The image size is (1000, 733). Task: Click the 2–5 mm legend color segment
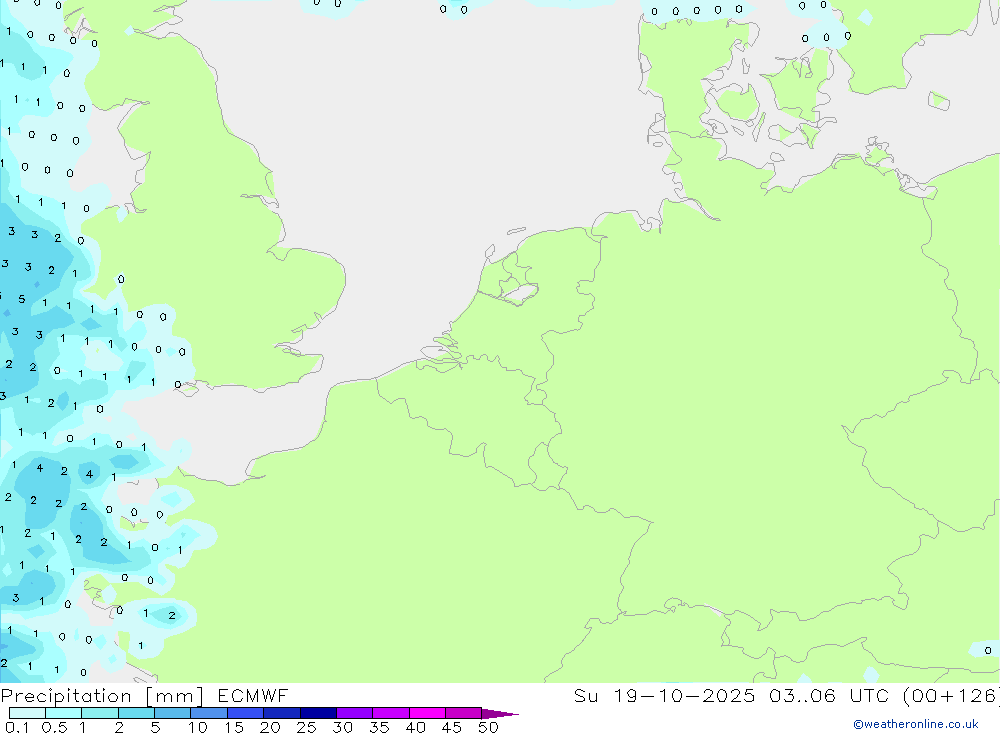pos(136,713)
